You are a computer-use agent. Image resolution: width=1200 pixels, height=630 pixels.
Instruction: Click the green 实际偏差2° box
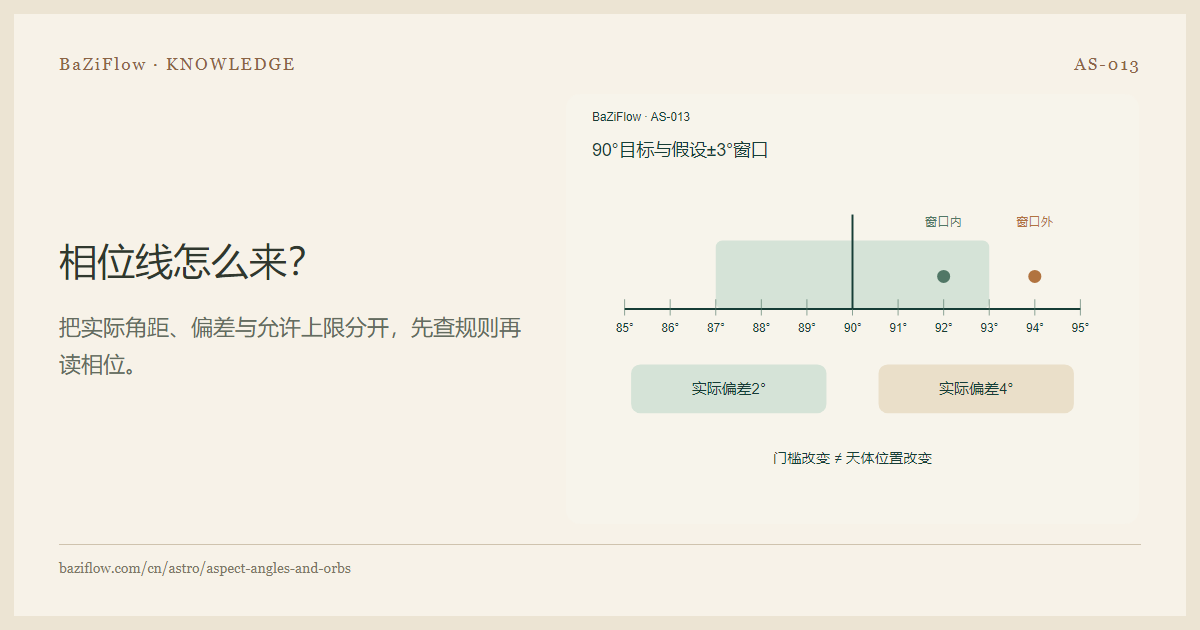click(728, 389)
